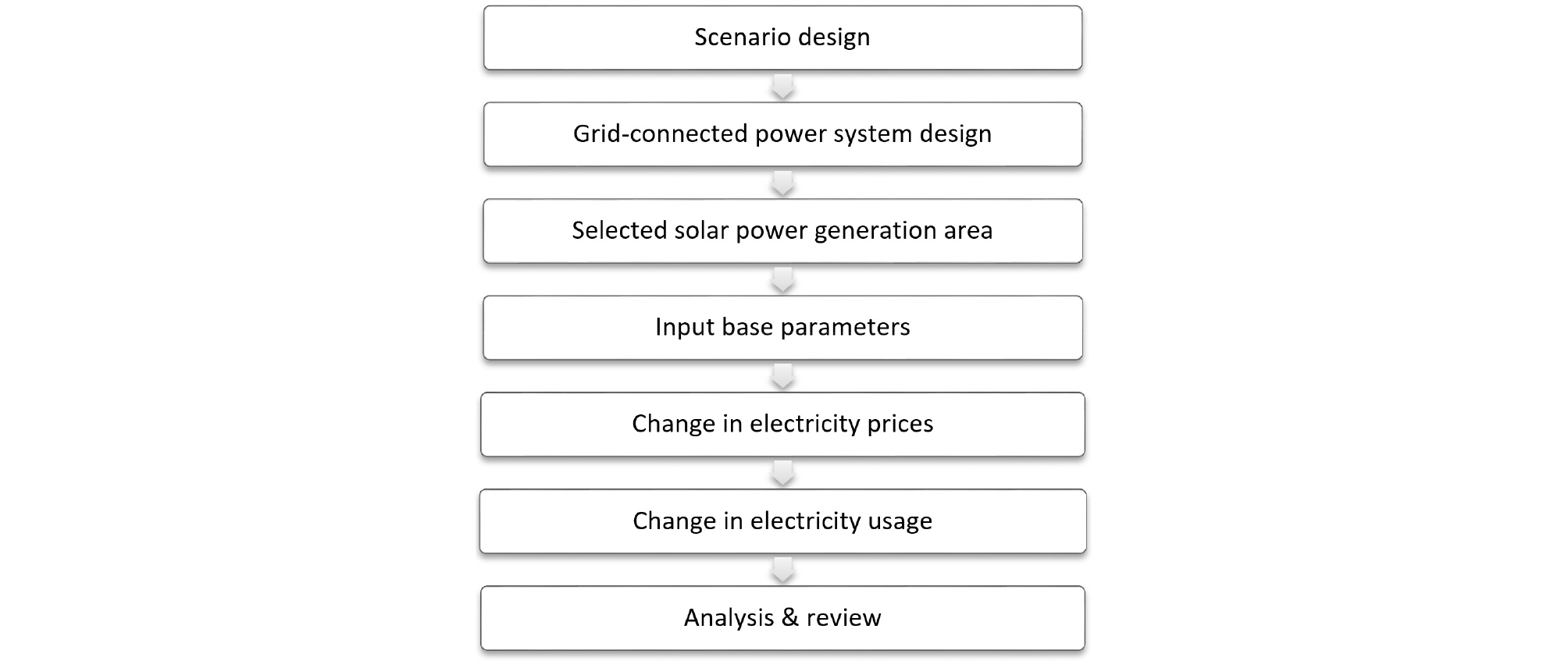Viewport: 1568px width, 661px height.
Task: Click the arrow above the Analysis & review box
Action: [782, 570]
